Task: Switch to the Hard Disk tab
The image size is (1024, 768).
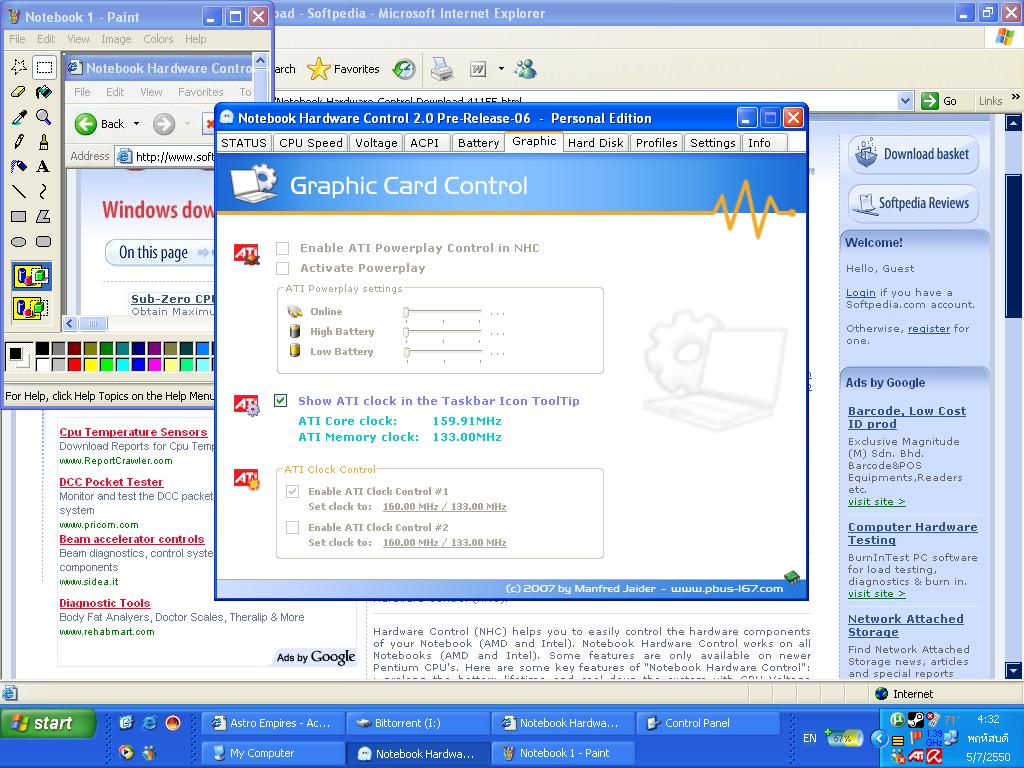Action: (596, 143)
